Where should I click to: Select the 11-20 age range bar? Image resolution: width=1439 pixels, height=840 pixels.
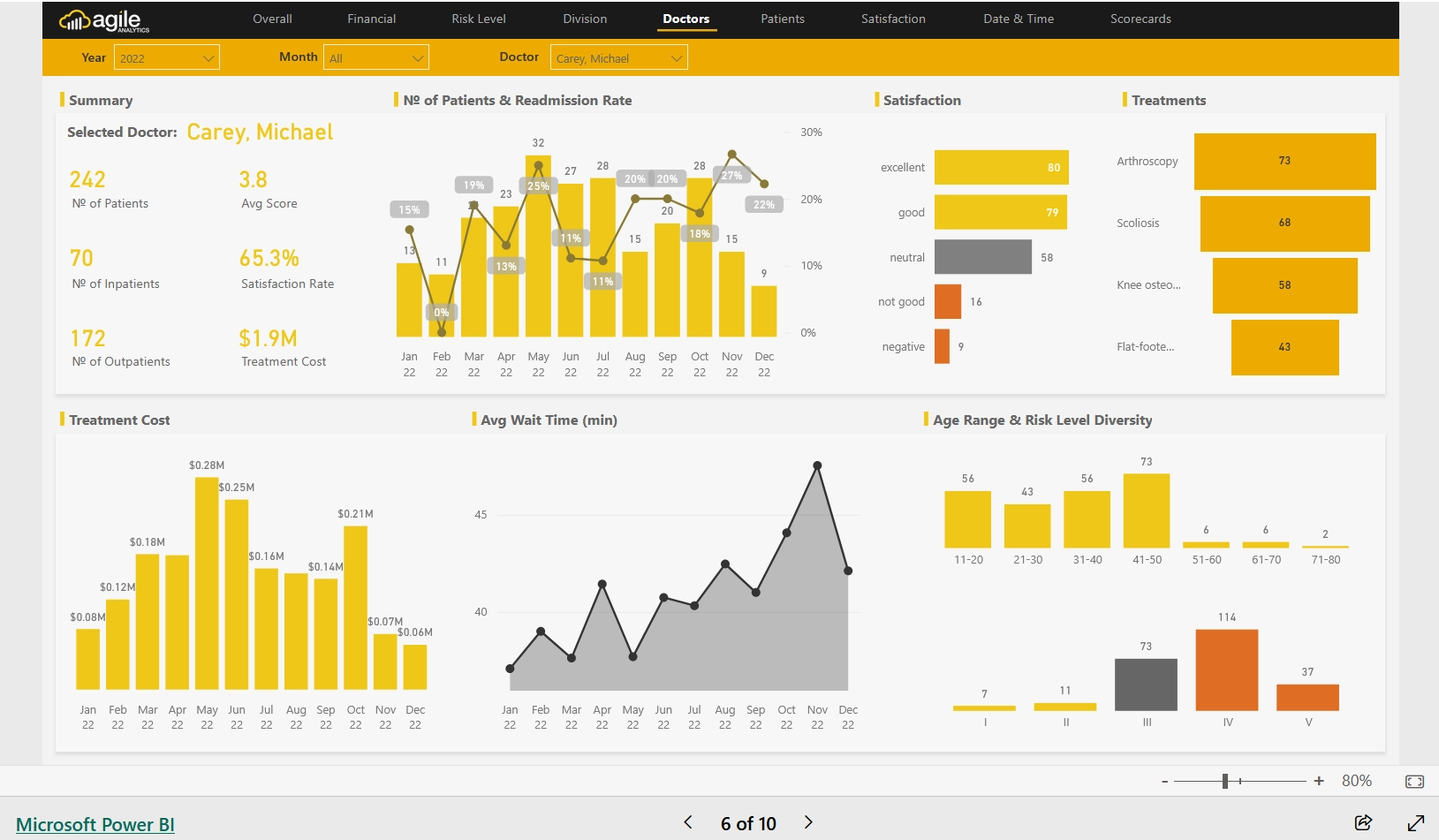[968, 519]
